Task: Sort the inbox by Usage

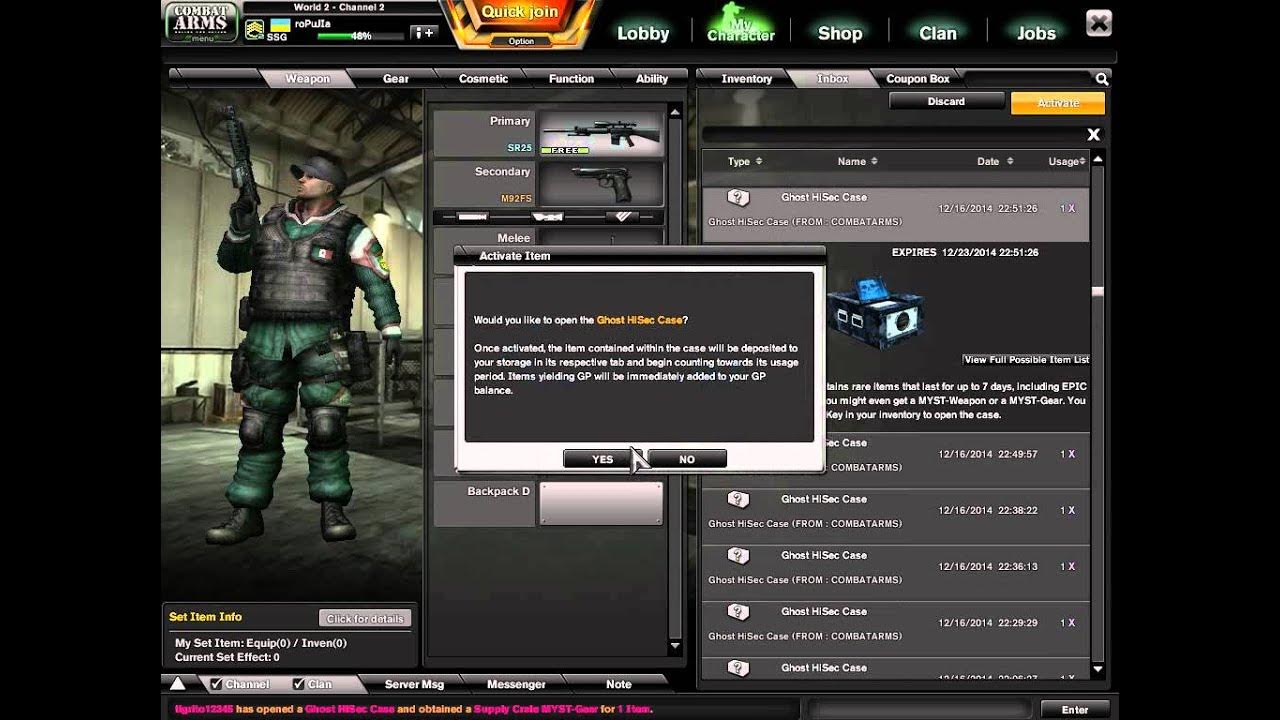Action: pyautogui.click(x=1066, y=161)
